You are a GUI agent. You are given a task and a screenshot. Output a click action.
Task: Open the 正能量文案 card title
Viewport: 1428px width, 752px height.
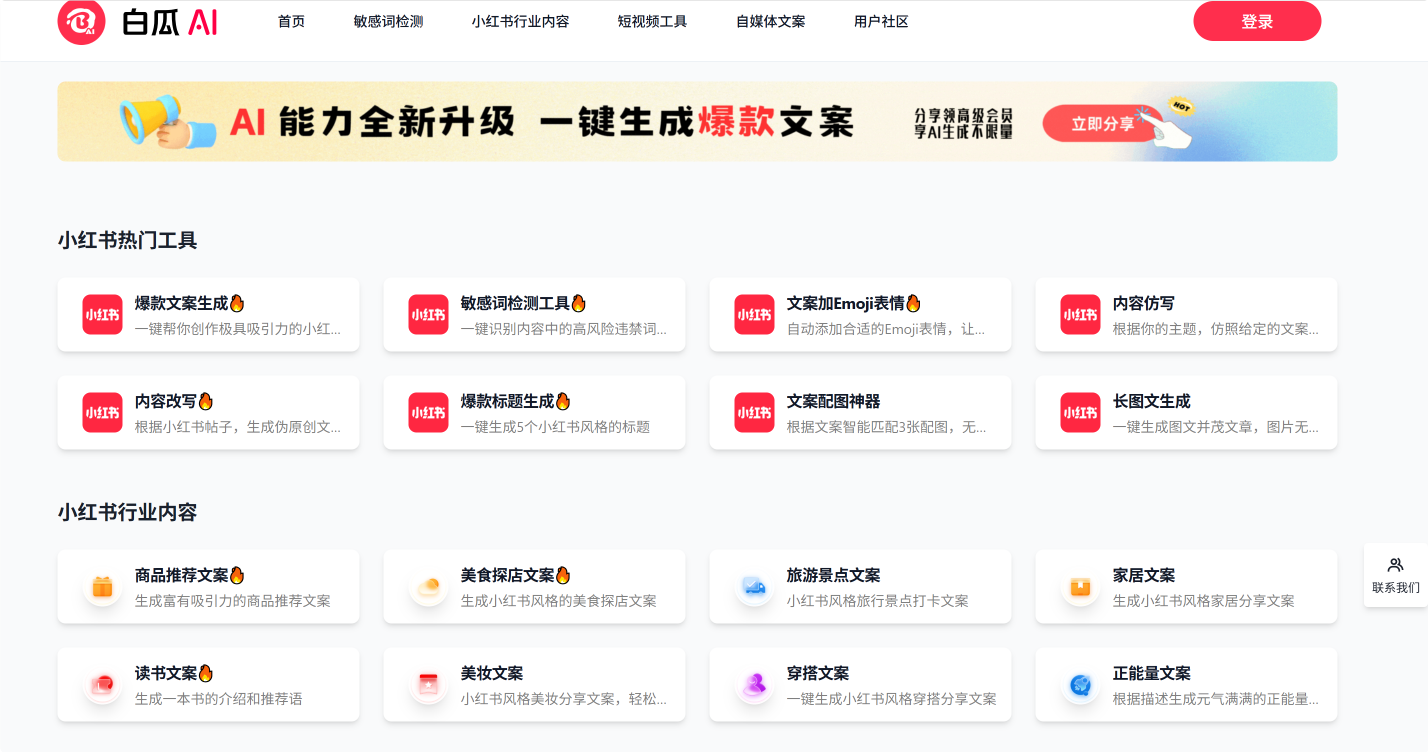tap(1151, 673)
